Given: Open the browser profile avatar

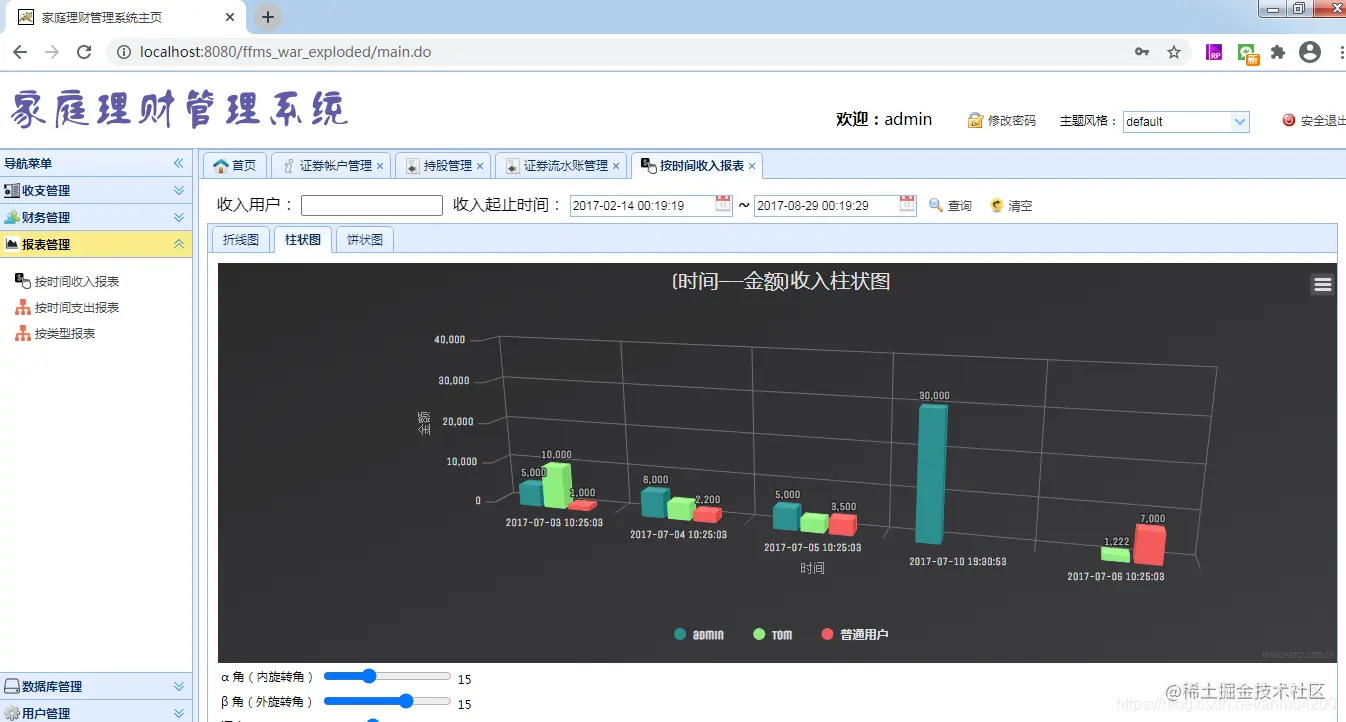Looking at the screenshot, I should (x=1310, y=52).
